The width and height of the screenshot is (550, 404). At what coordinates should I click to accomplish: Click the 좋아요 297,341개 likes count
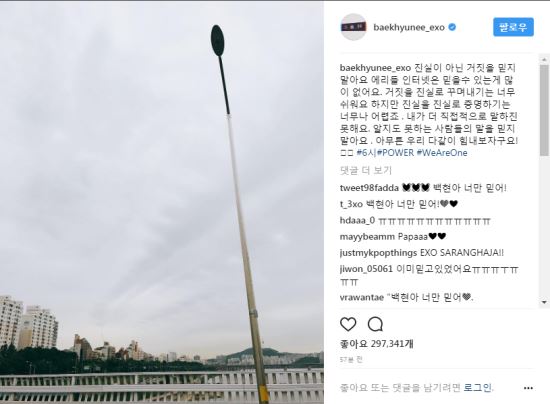point(376,344)
